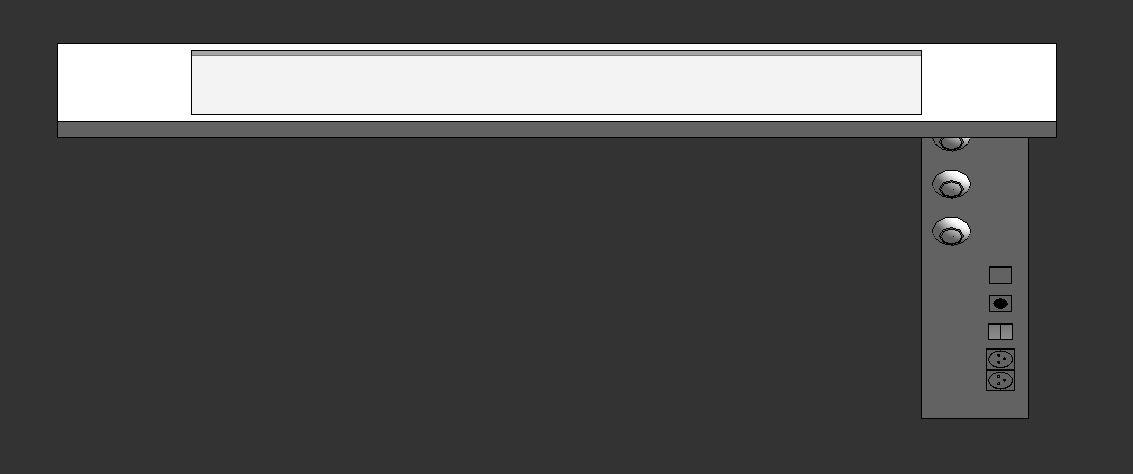Select the inner ring of the middle dome
This screenshot has height=474, width=1133.
tap(952, 189)
